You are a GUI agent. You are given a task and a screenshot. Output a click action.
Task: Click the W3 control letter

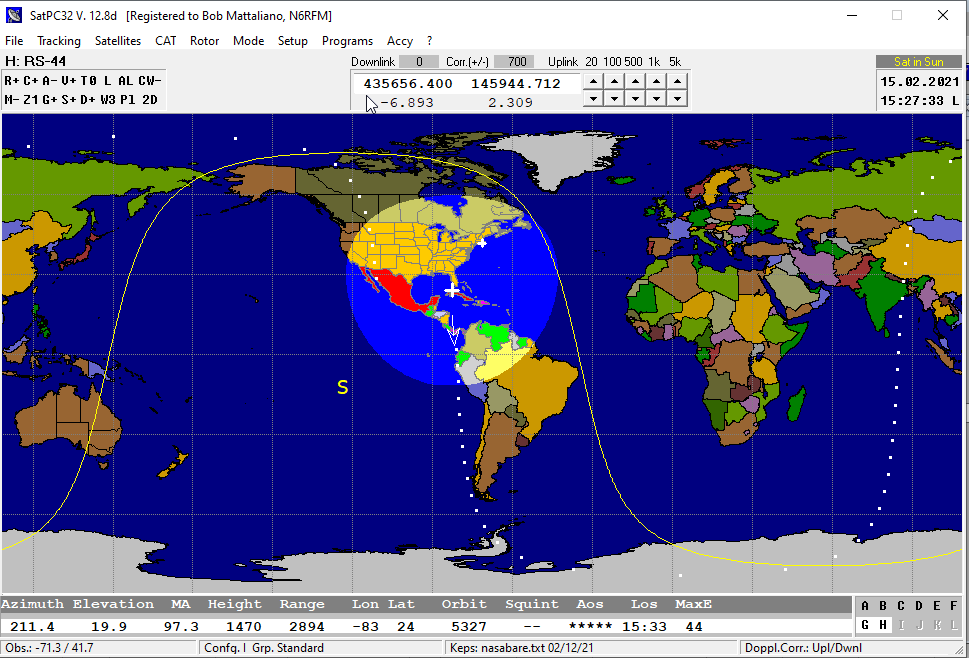[108, 99]
